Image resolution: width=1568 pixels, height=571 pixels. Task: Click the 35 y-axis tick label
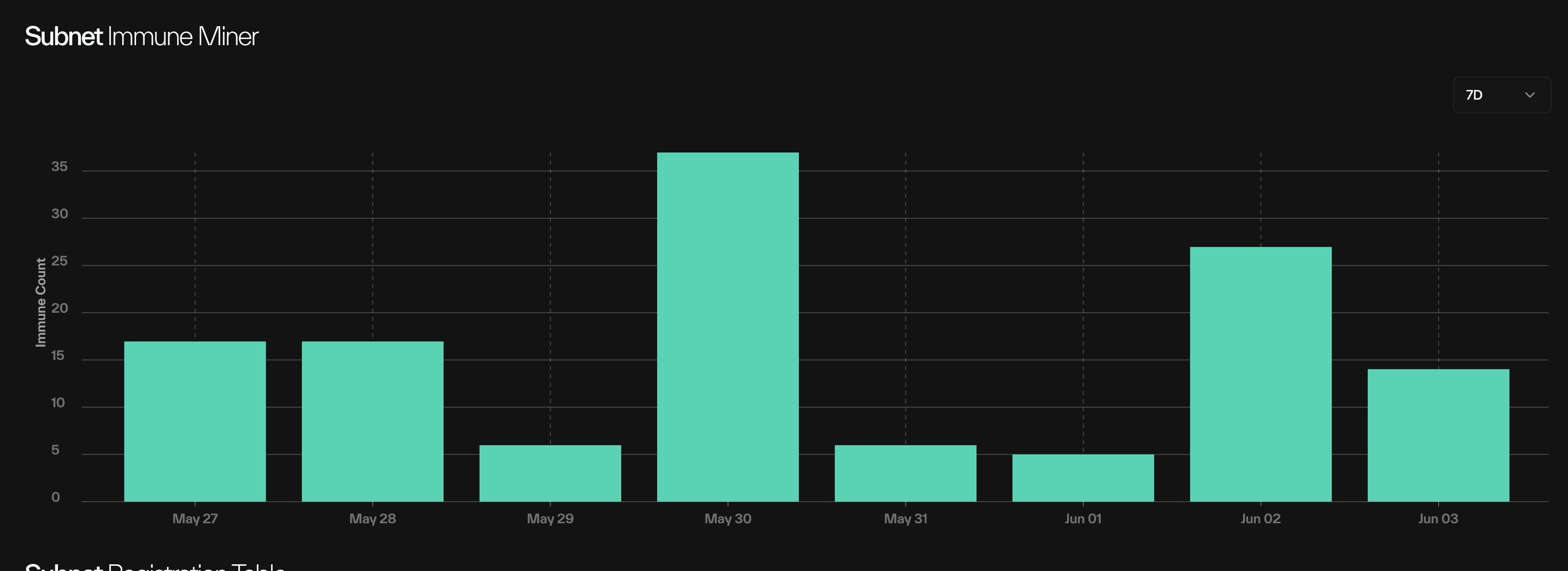tap(59, 167)
